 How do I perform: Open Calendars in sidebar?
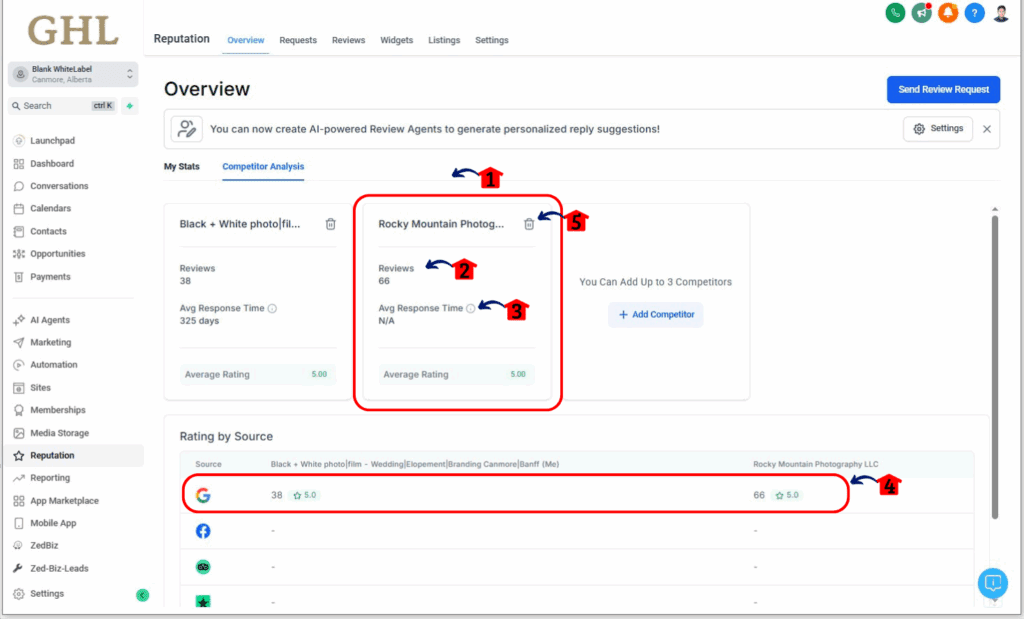pyautogui.click(x=50, y=208)
